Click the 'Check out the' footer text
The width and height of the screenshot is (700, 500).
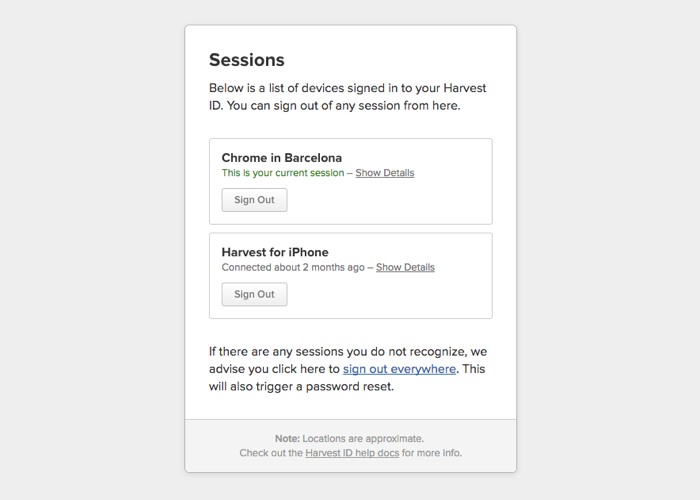pos(271,453)
